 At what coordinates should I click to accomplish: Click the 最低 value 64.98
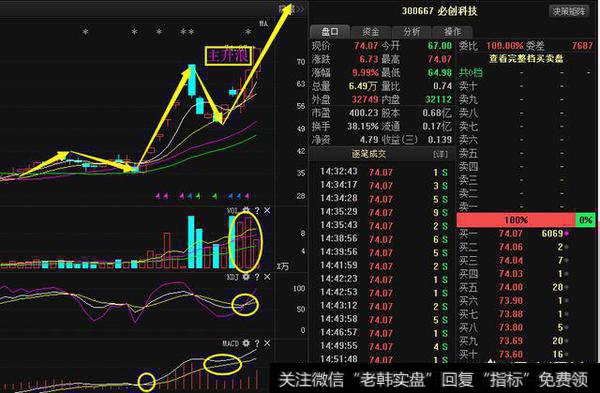click(x=440, y=73)
